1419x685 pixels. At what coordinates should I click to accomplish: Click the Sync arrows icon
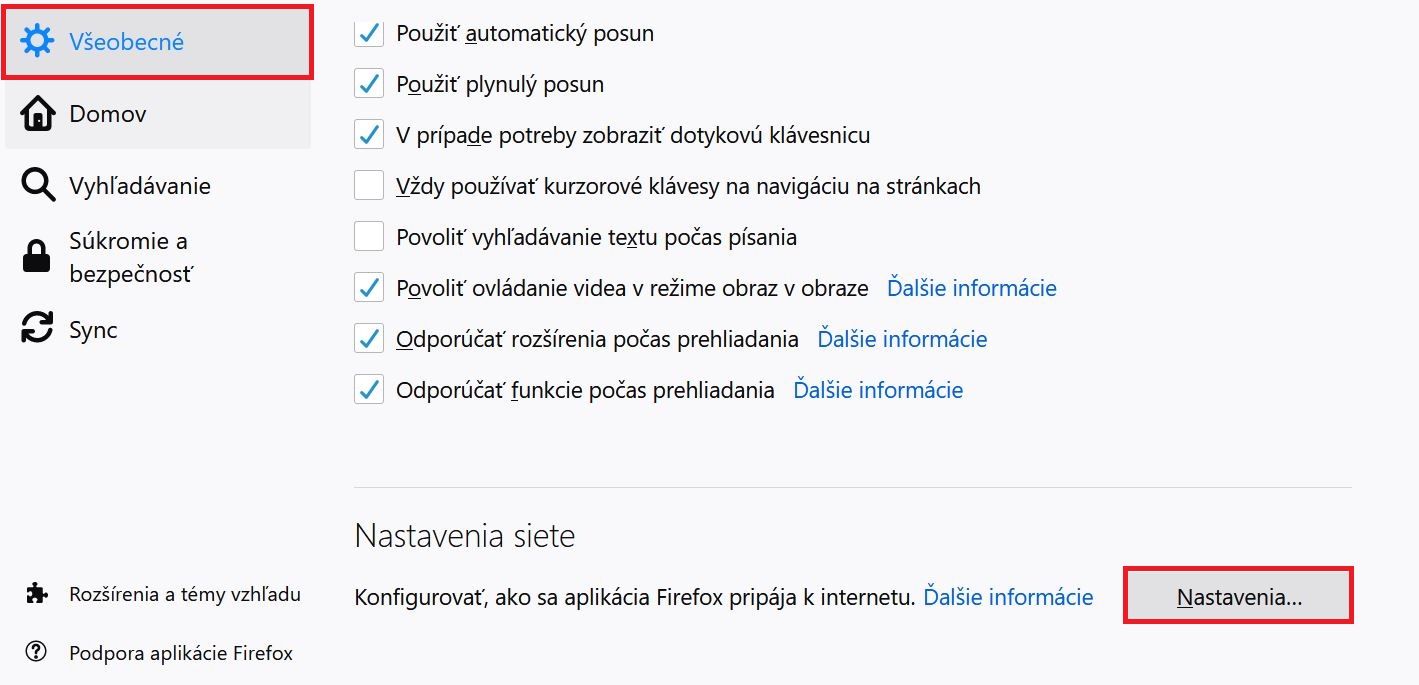pos(38,328)
